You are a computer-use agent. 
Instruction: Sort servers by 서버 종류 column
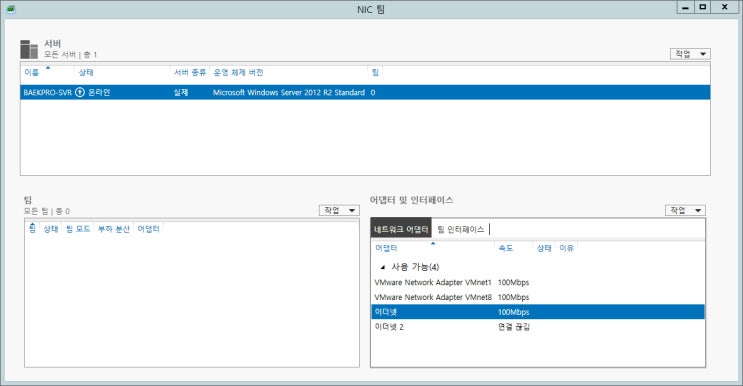coord(190,72)
